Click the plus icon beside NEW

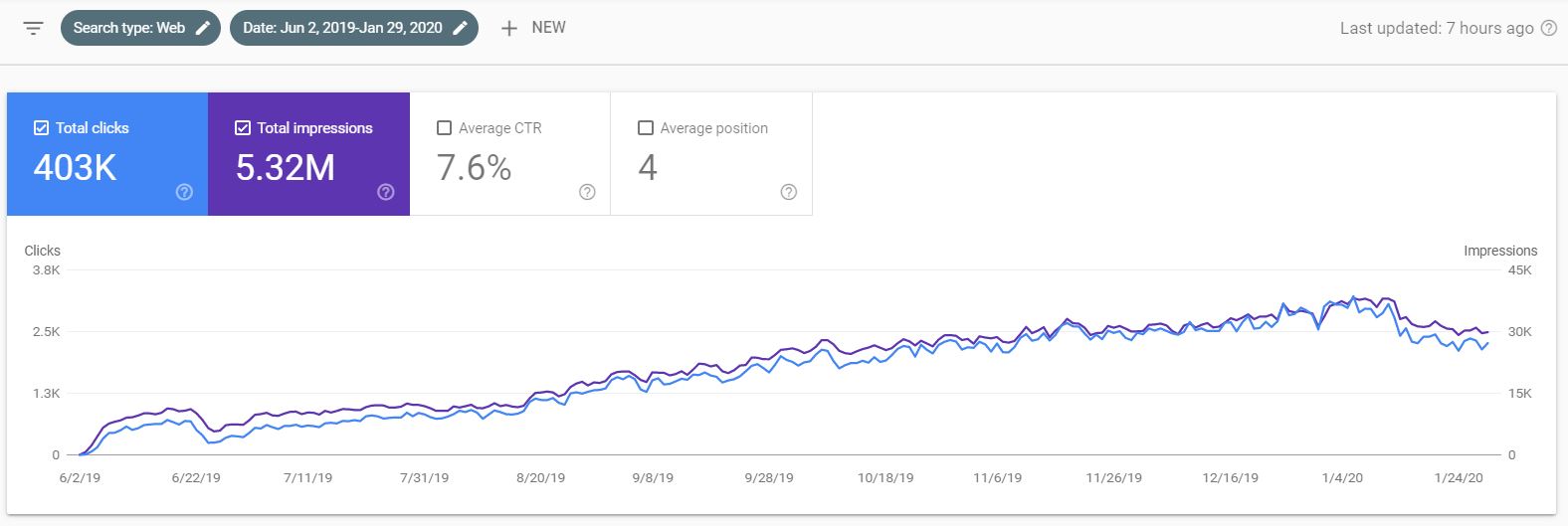point(509,28)
